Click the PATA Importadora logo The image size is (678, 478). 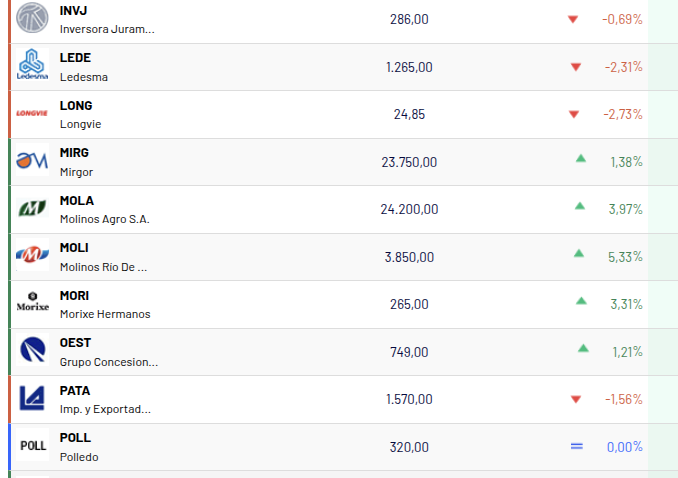32,398
